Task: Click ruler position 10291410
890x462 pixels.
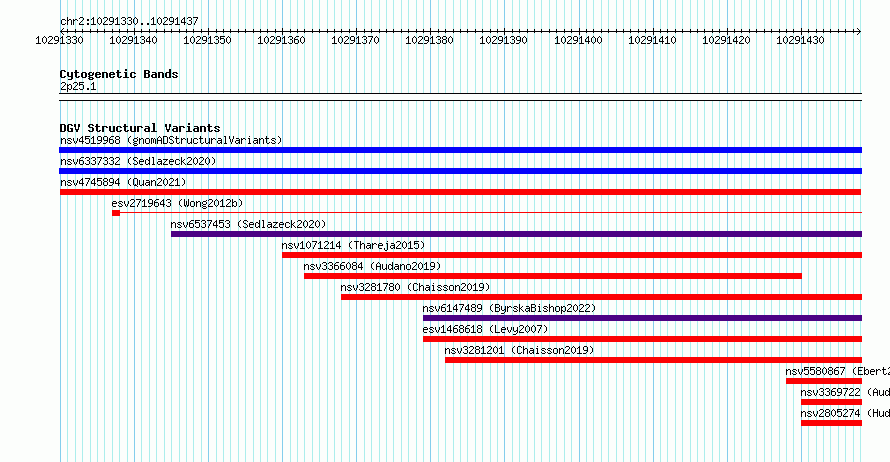Action: (x=652, y=40)
